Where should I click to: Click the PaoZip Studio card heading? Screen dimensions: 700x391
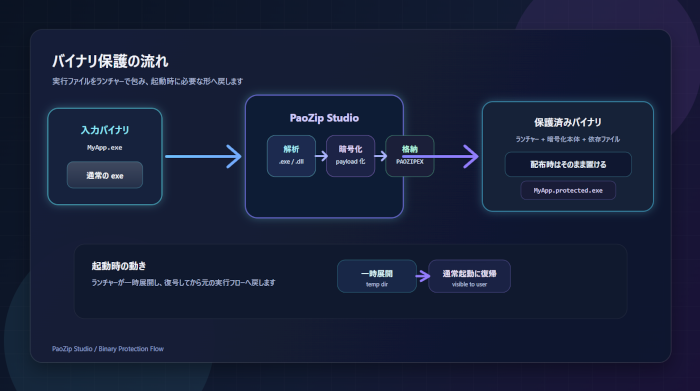coord(324,118)
